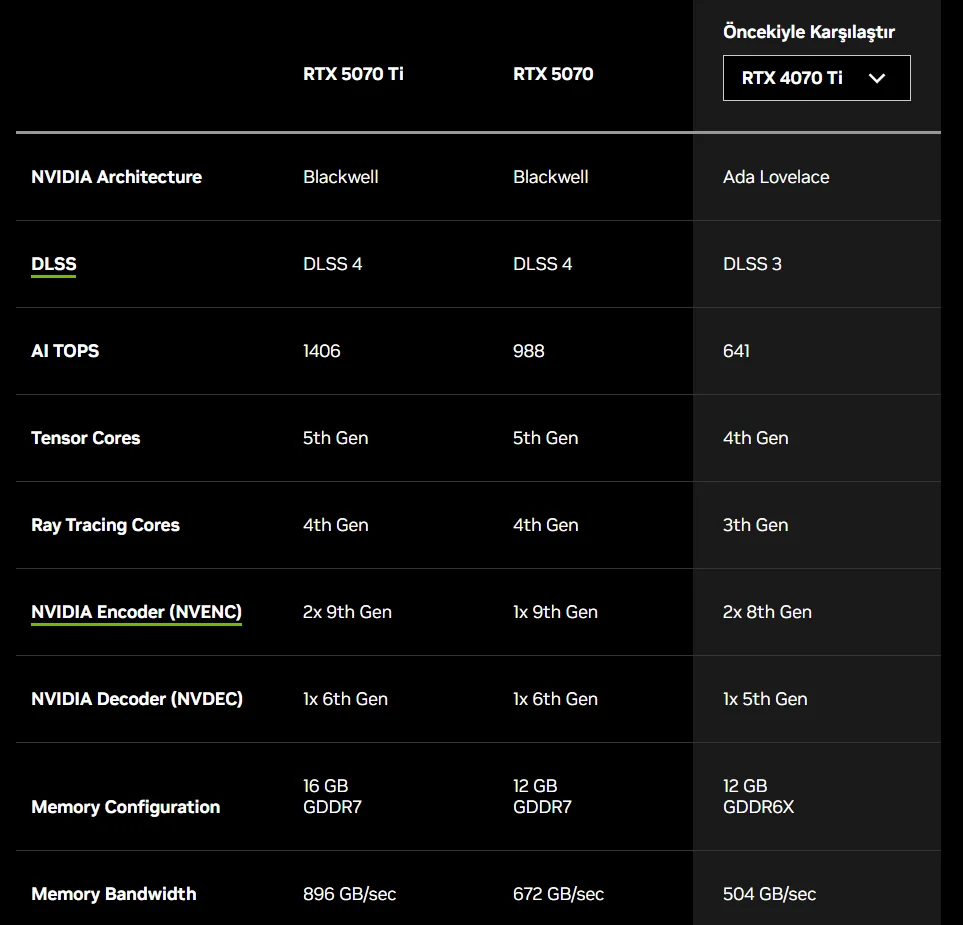Select the DLSS 3 cell

pyautogui.click(x=752, y=264)
